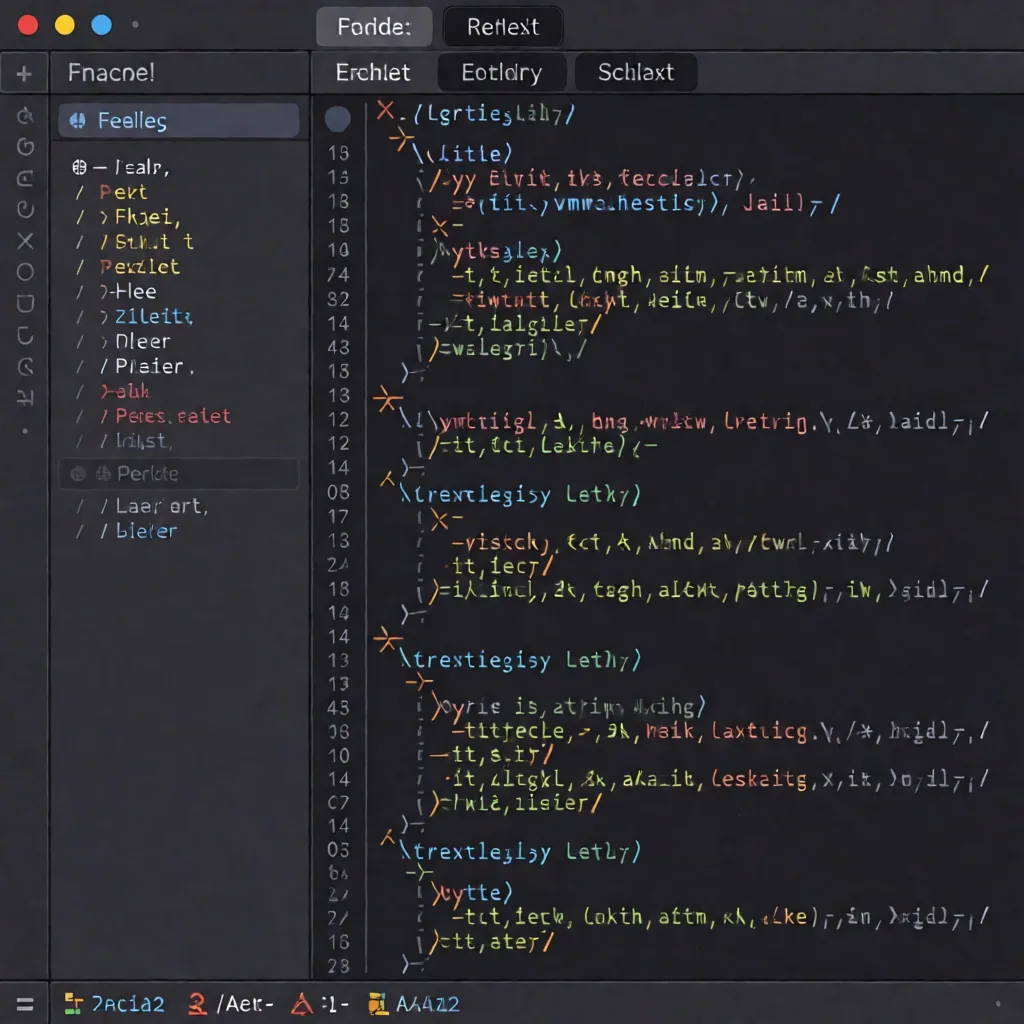Select the Plaier file
This screenshot has height=1024, width=1024.
[x=149, y=367]
